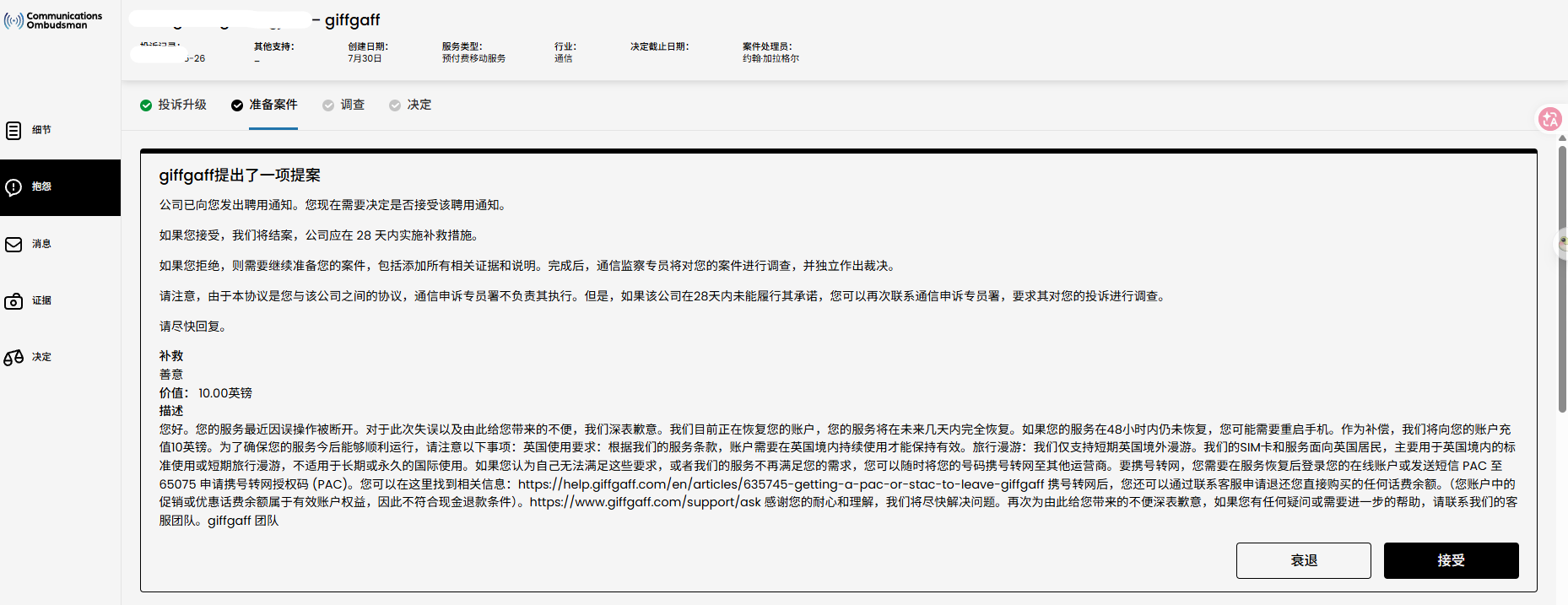Open 决定 in the sidebar menu
This screenshot has height=605, width=1568.
tap(41, 357)
